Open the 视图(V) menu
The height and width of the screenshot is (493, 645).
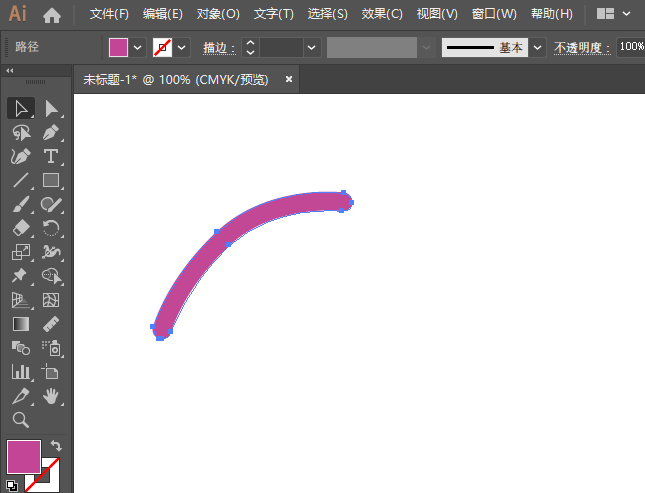tap(437, 14)
